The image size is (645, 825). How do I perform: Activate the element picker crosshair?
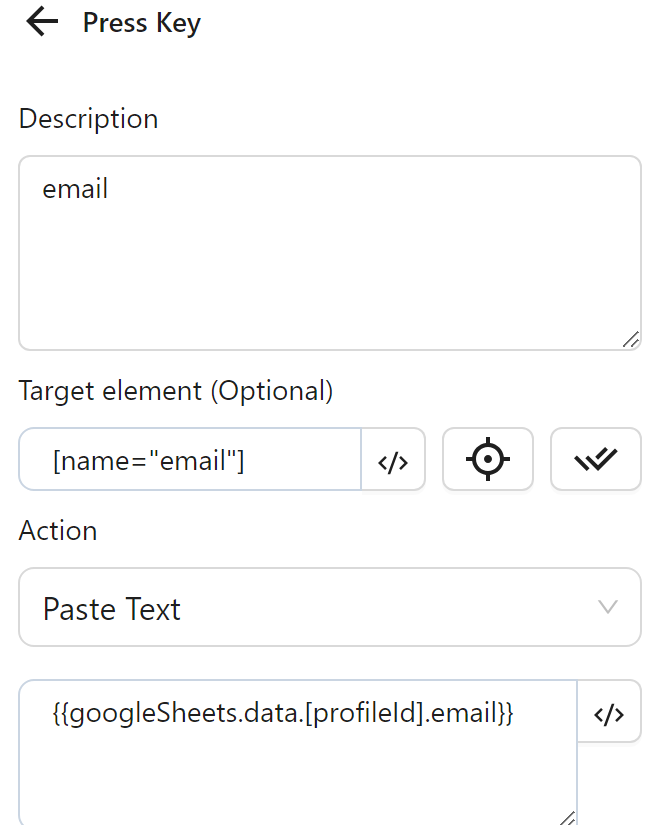tap(487, 459)
